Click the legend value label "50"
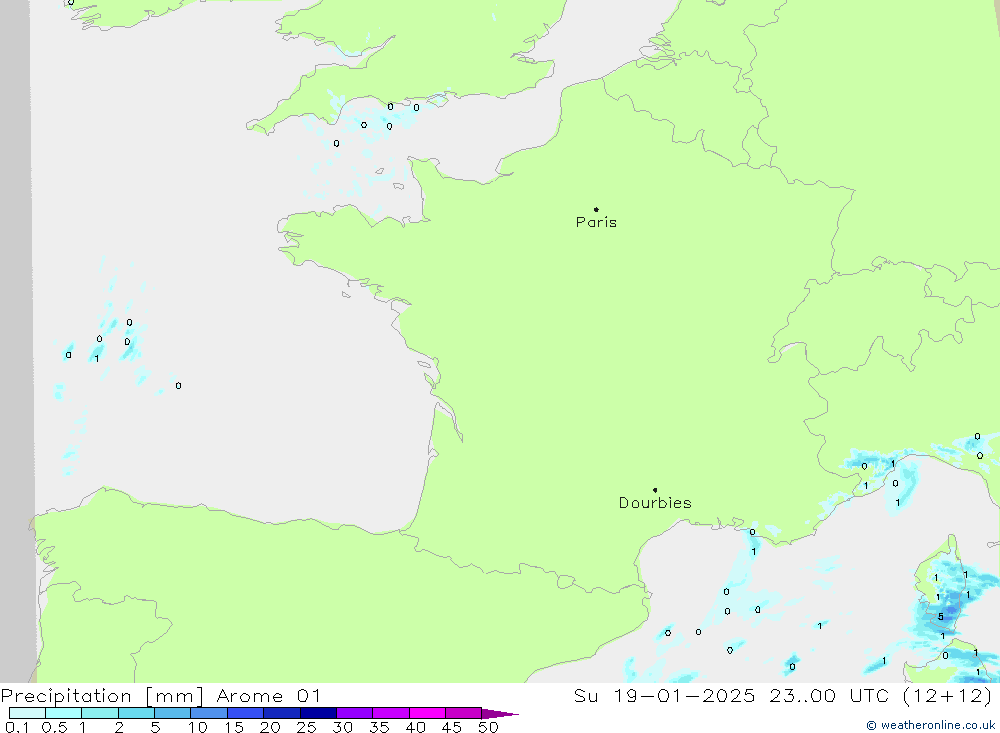Screen dimensions: 1000x733 pyautogui.click(x=488, y=727)
